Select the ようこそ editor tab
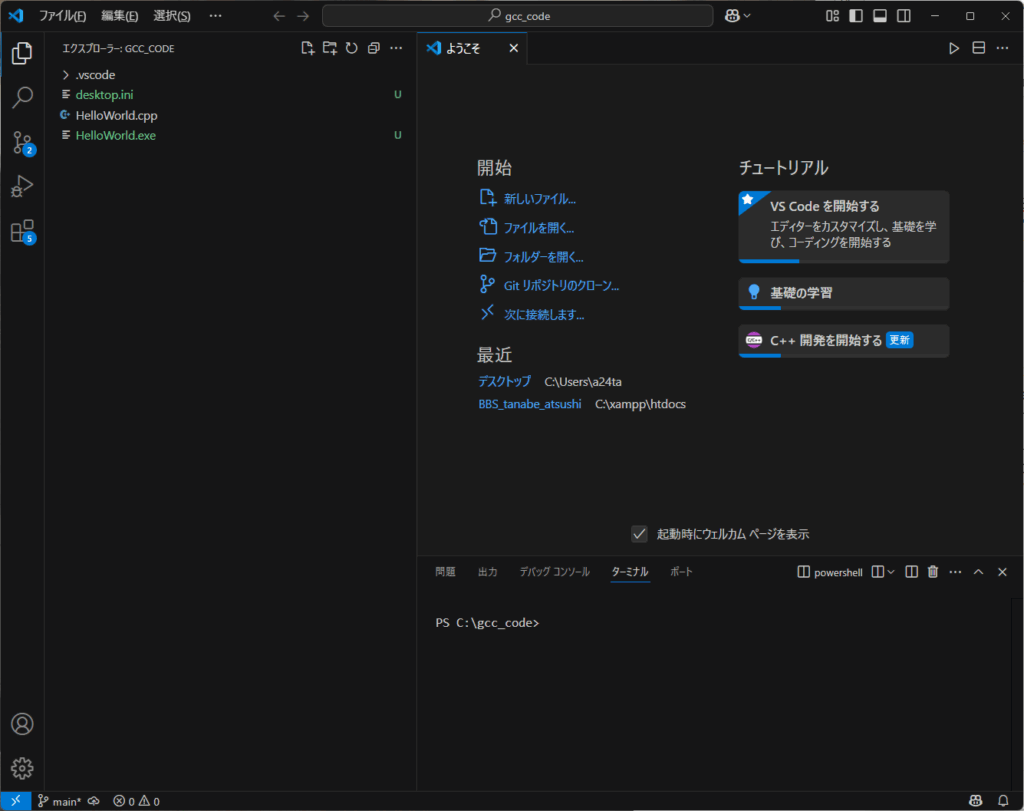This screenshot has height=811, width=1024. click(472, 48)
